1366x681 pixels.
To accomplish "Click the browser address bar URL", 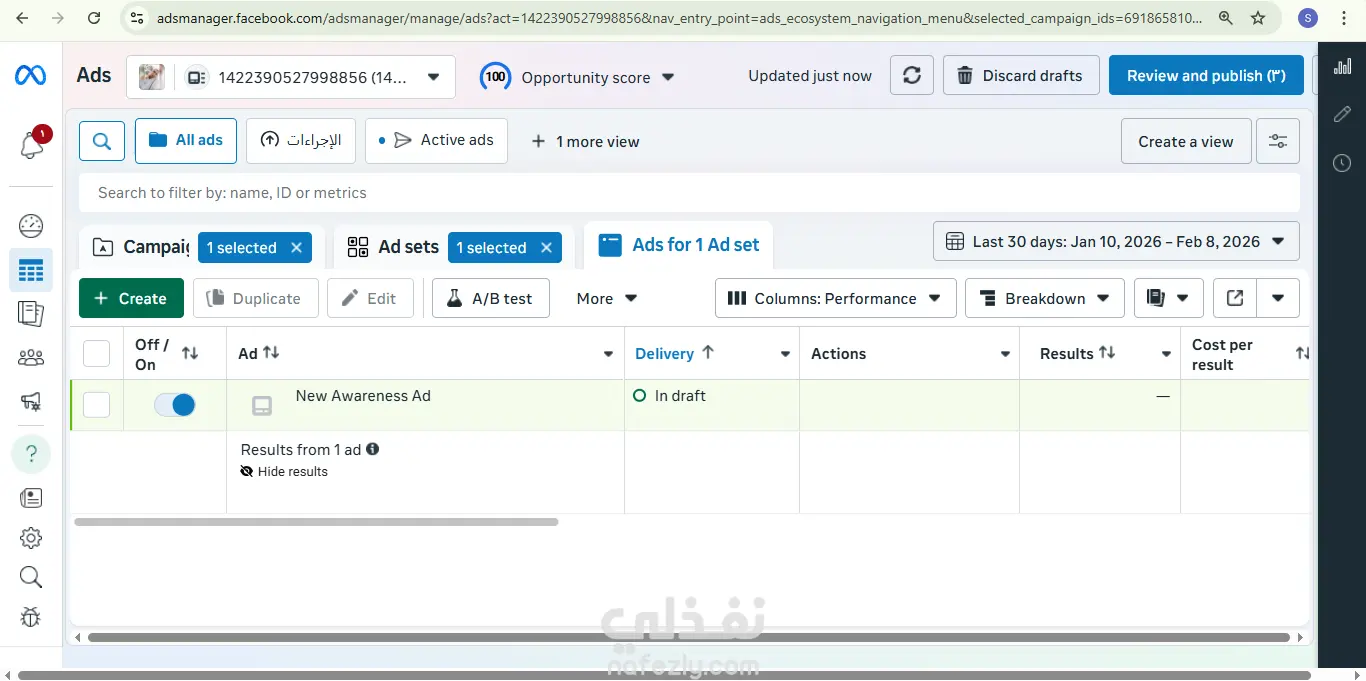I will 680,18.
